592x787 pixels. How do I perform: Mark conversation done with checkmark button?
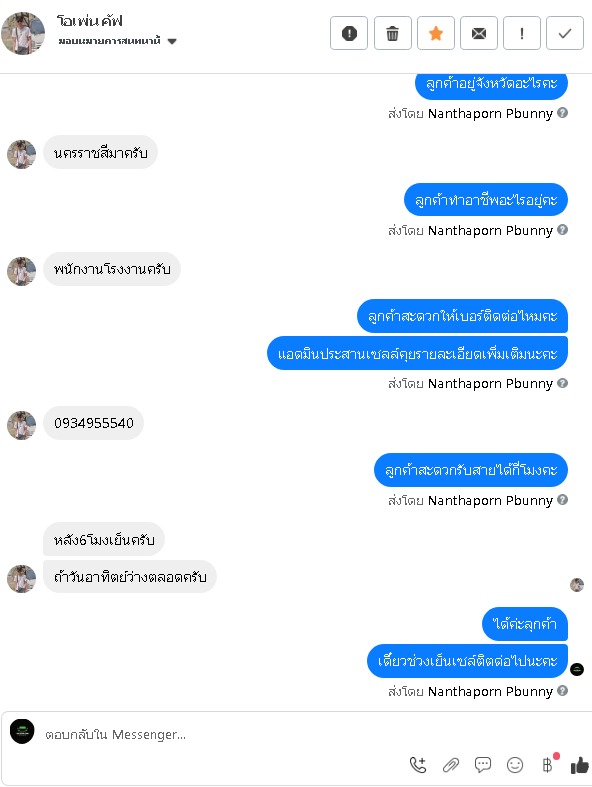click(x=565, y=33)
